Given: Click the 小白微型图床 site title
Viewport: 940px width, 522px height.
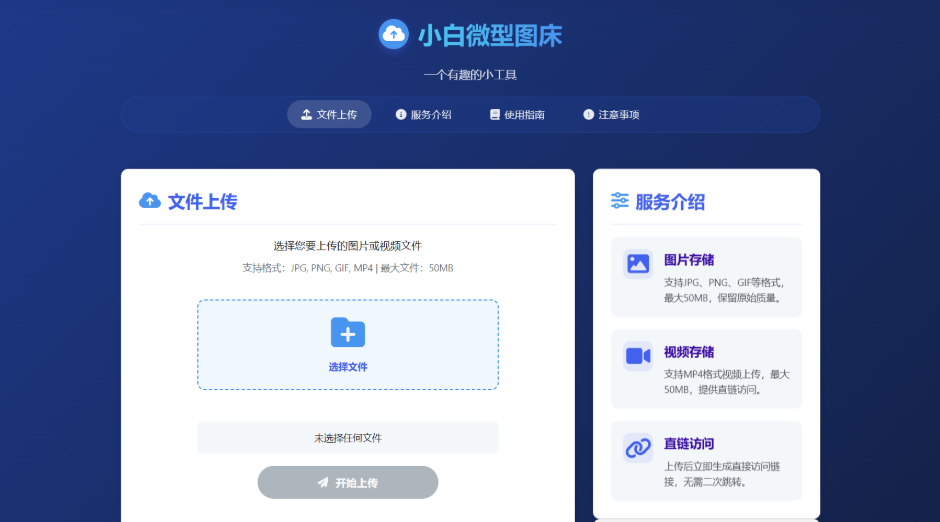Looking at the screenshot, I should 490,36.
